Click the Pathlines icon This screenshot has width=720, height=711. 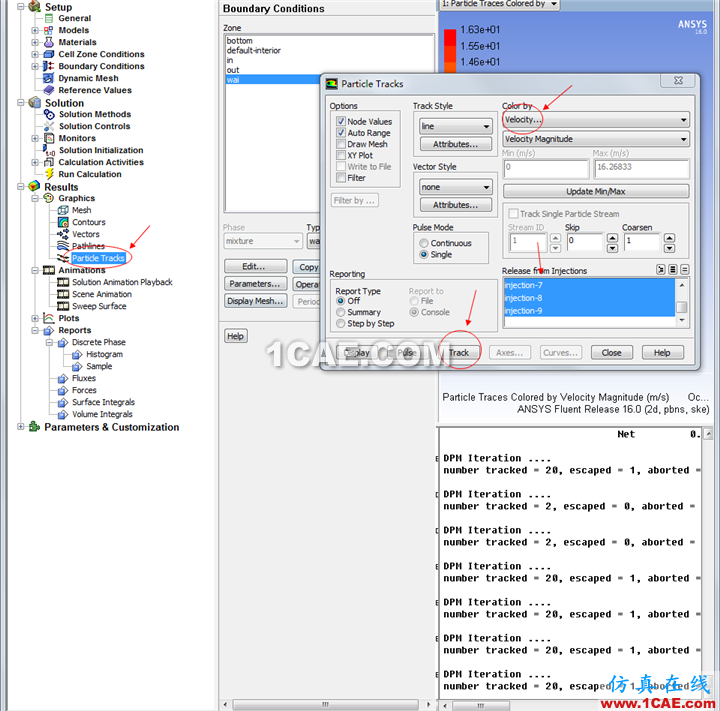[63, 246]
